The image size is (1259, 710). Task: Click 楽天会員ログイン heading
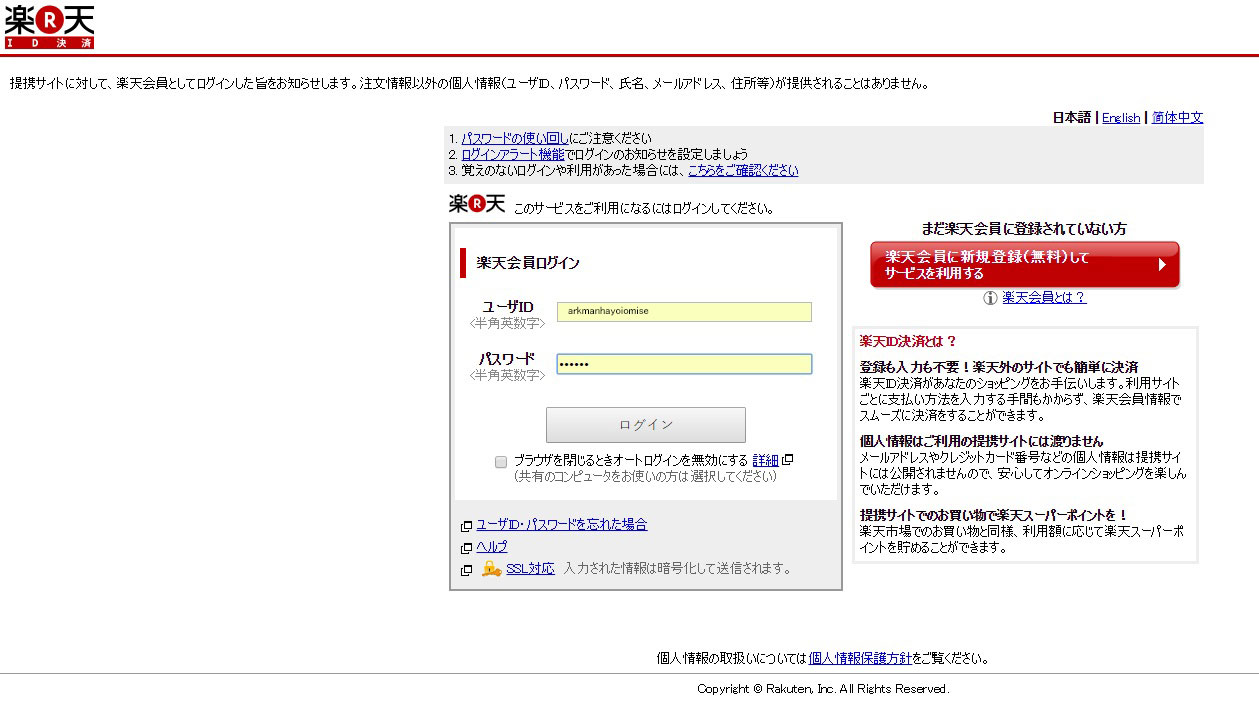pyautogui.click(x=528, y=263)
